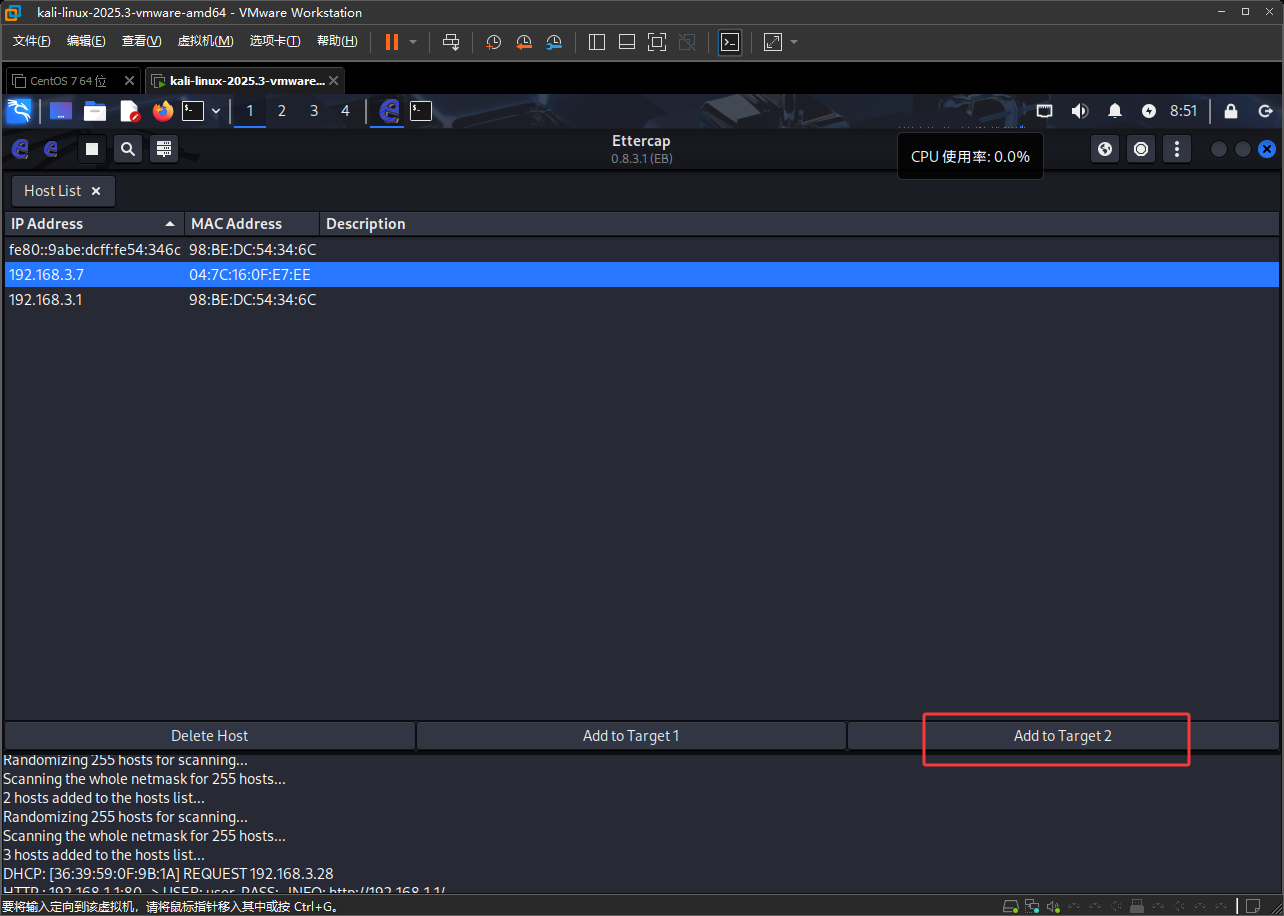Image resolution: width=1284 pixels, height=916 pixels.
Task: Open the file manager in Kali panel
Action: coord(95,111)
